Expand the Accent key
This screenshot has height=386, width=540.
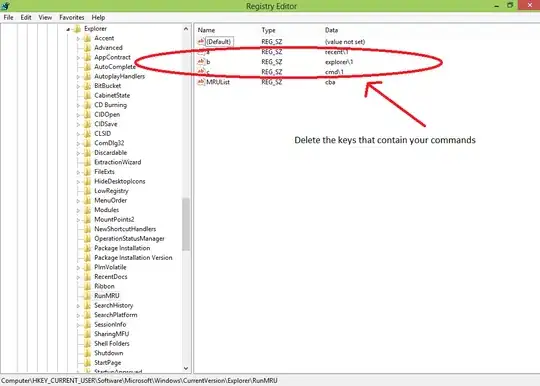78,39
